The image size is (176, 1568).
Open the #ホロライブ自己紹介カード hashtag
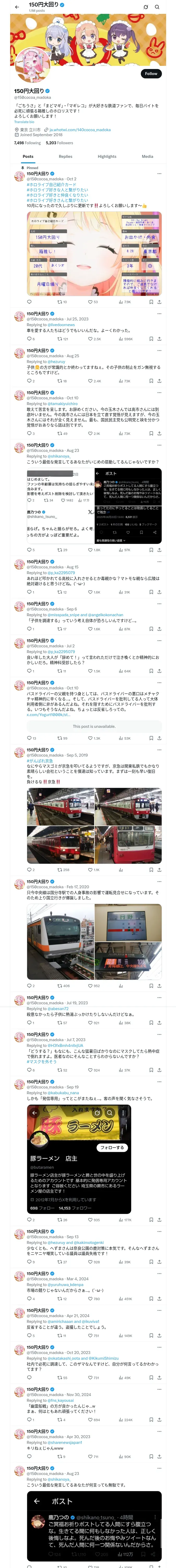(x=52, y=185)
